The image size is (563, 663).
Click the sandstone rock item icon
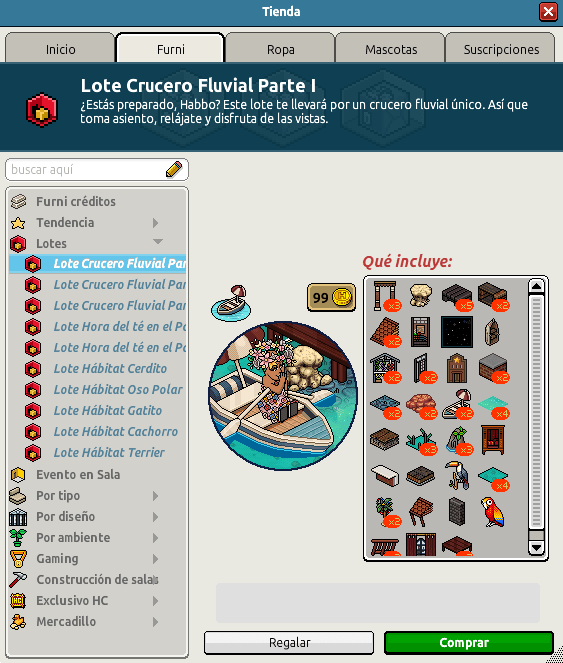[x=420, y=295]
